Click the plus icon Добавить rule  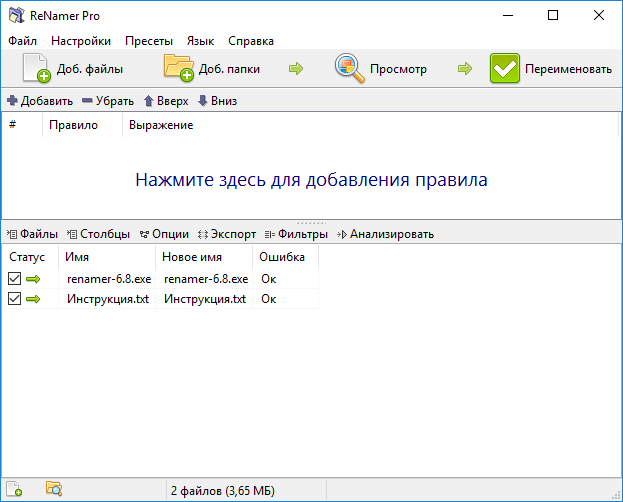12,101
